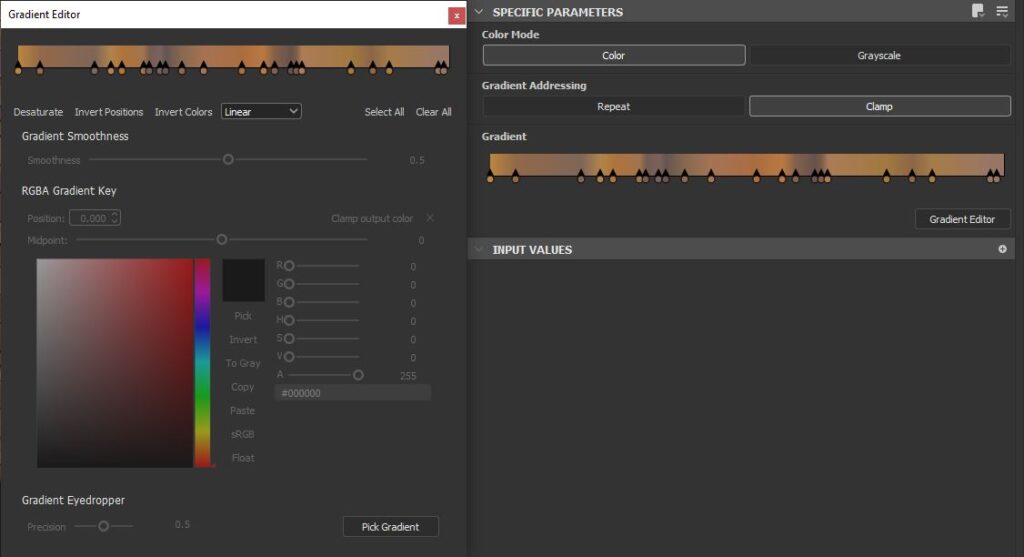Click the To Gray button
The width and height of the screenshot is (1024, 557).
click(243, 363)
